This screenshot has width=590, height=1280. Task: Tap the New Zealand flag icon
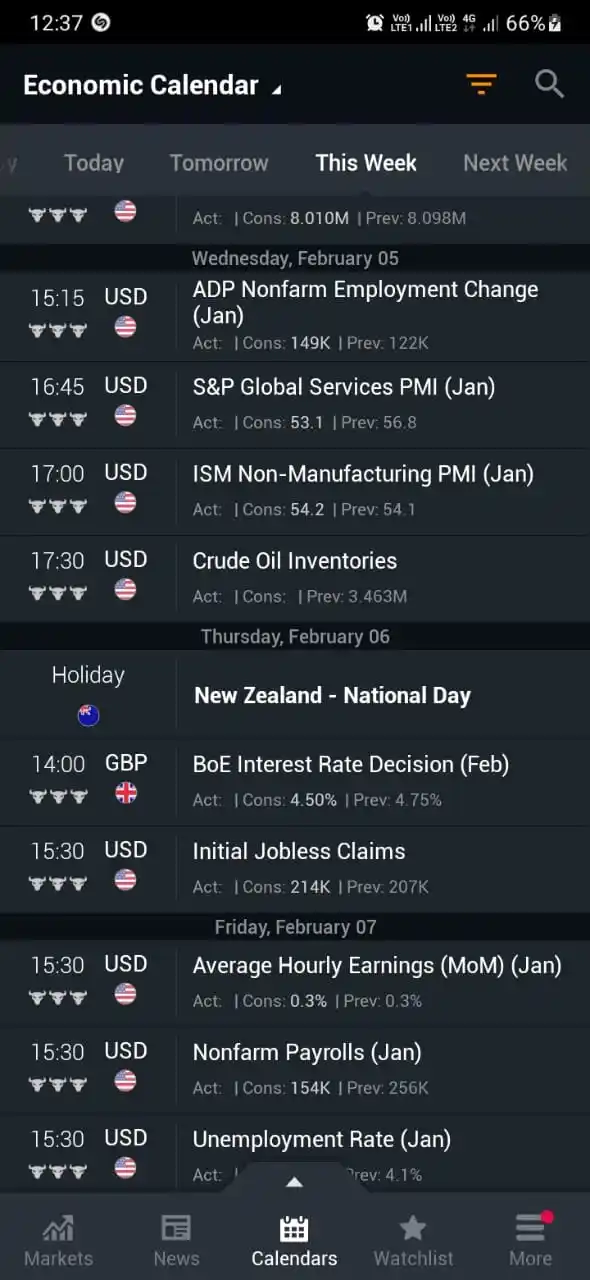(89, 715)
